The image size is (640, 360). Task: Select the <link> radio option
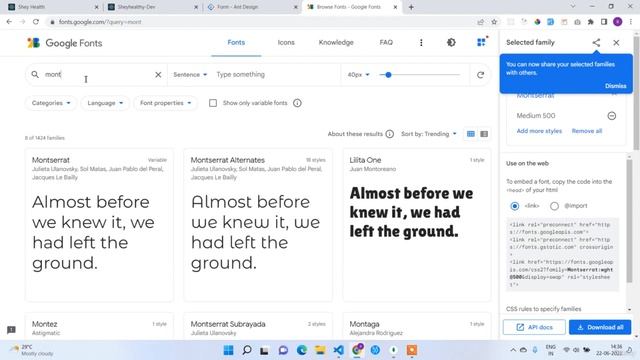[x=515, y=206]
